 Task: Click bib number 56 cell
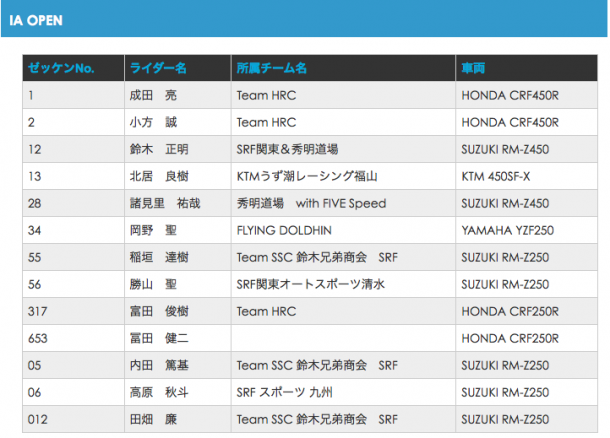coord(74,284)
